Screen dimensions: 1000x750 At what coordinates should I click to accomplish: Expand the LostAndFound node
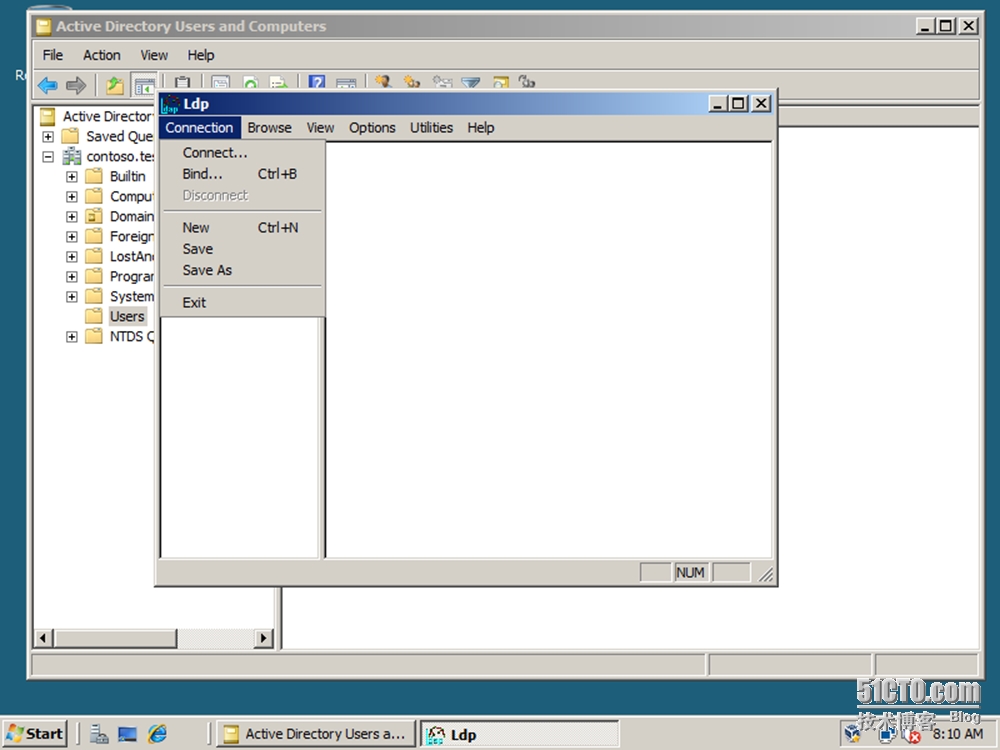tap(71, 256)
